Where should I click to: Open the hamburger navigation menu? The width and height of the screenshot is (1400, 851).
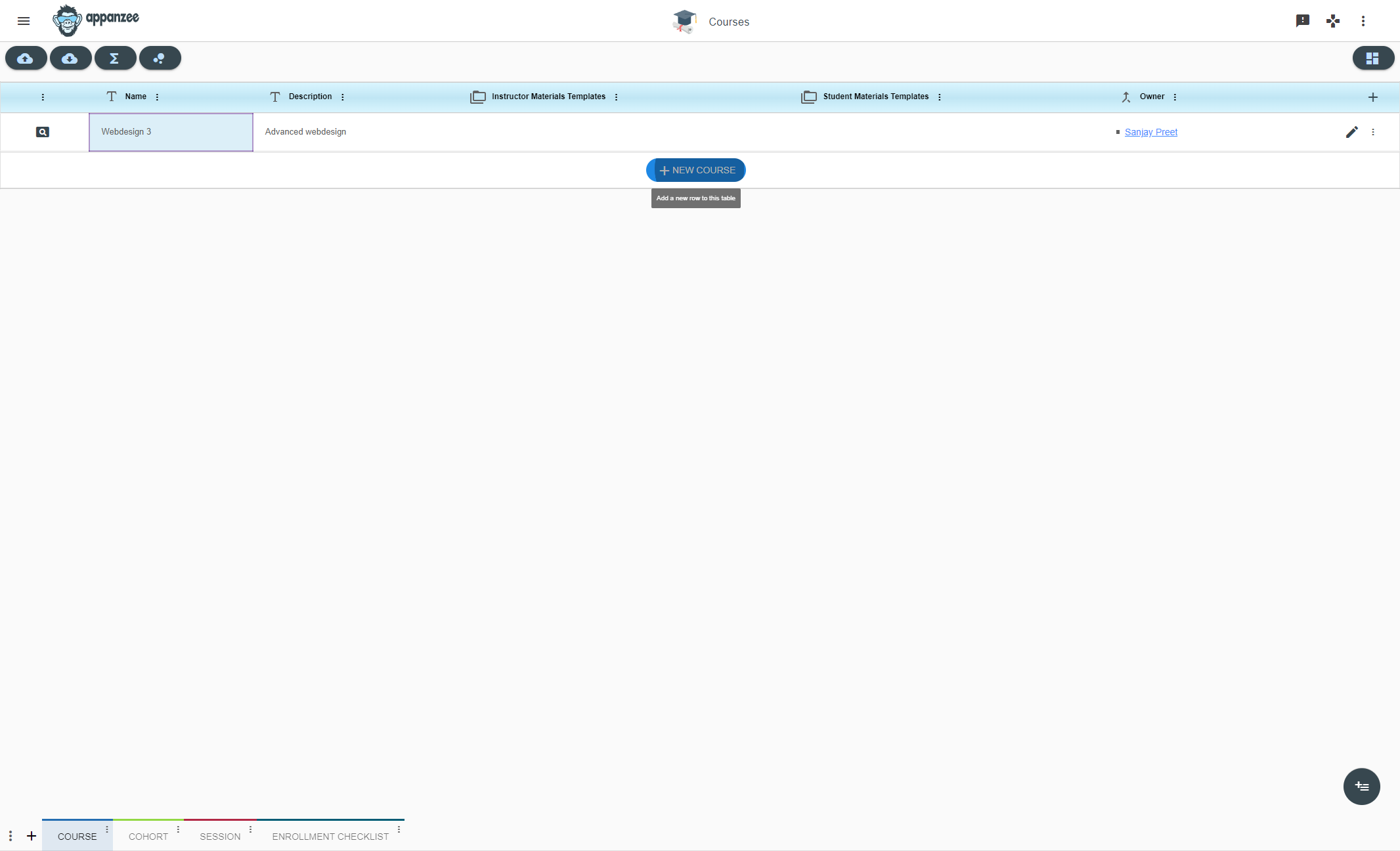pos(24,21)
